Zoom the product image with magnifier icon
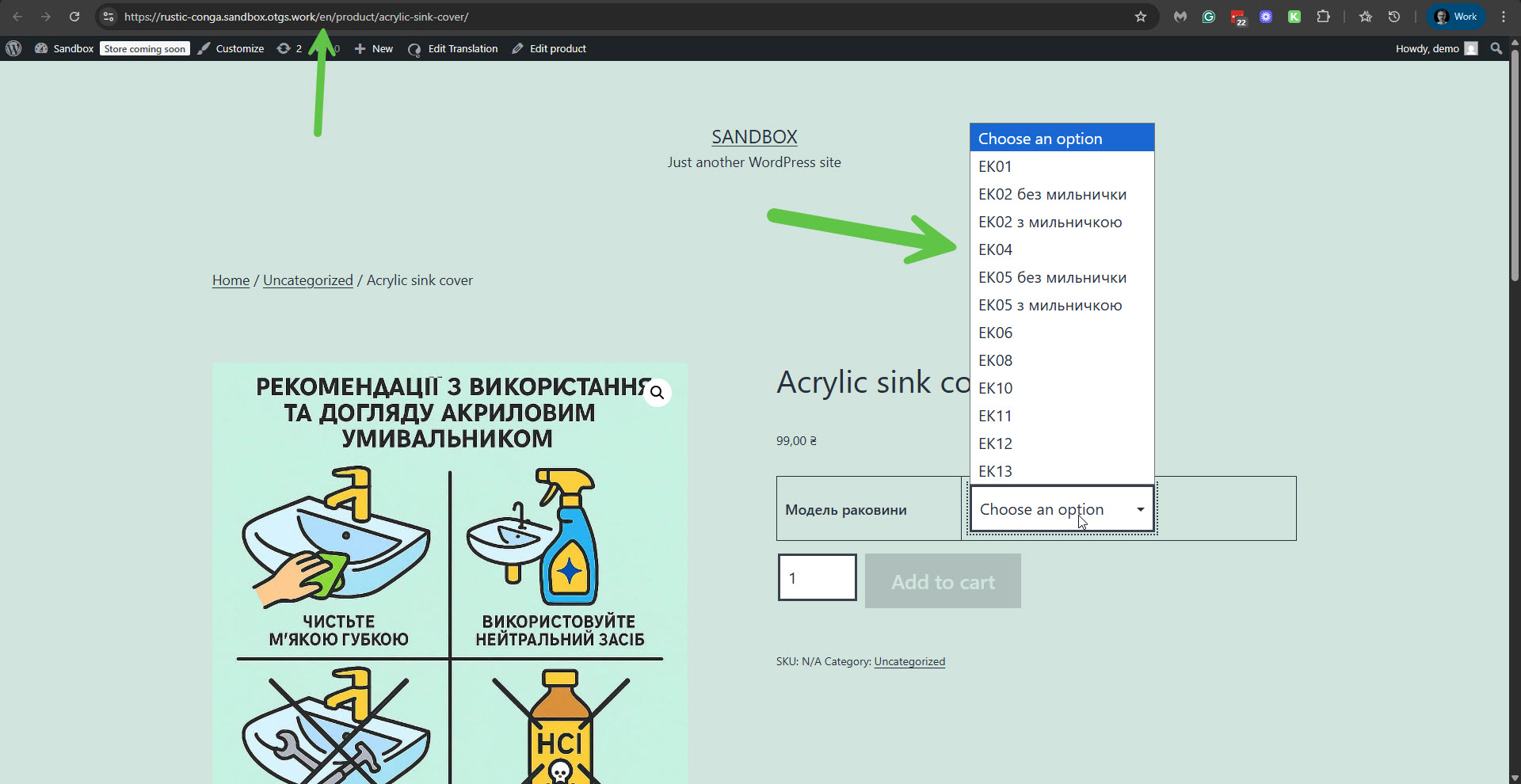Viewport: 1521px width, 784px height. coord(657,393)
